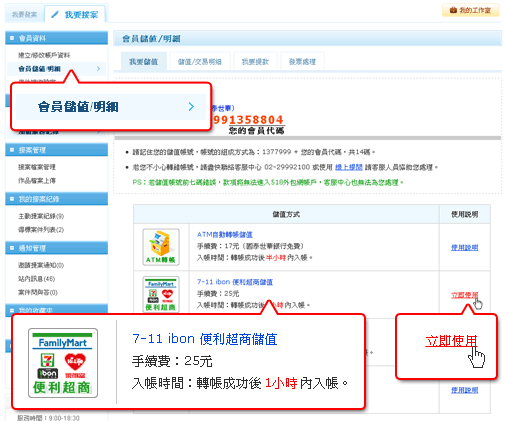Click the square icon beside 通知管理 header
Screen dimensions: 505x421
point(12,248)
